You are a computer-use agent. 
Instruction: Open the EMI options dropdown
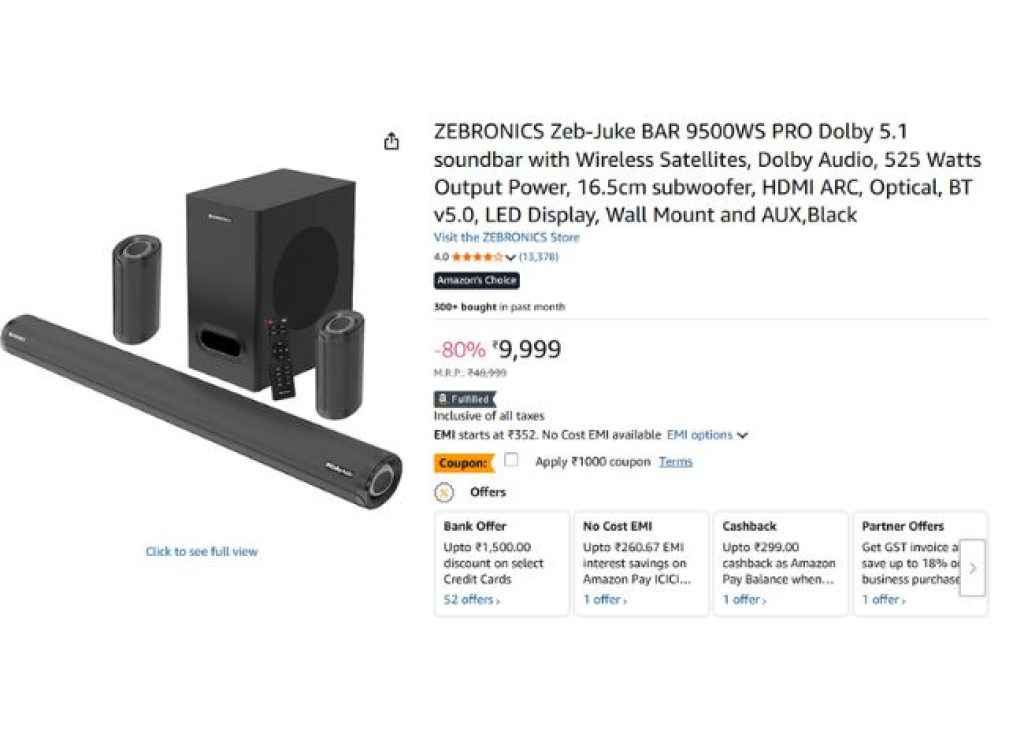coord(700,435)
